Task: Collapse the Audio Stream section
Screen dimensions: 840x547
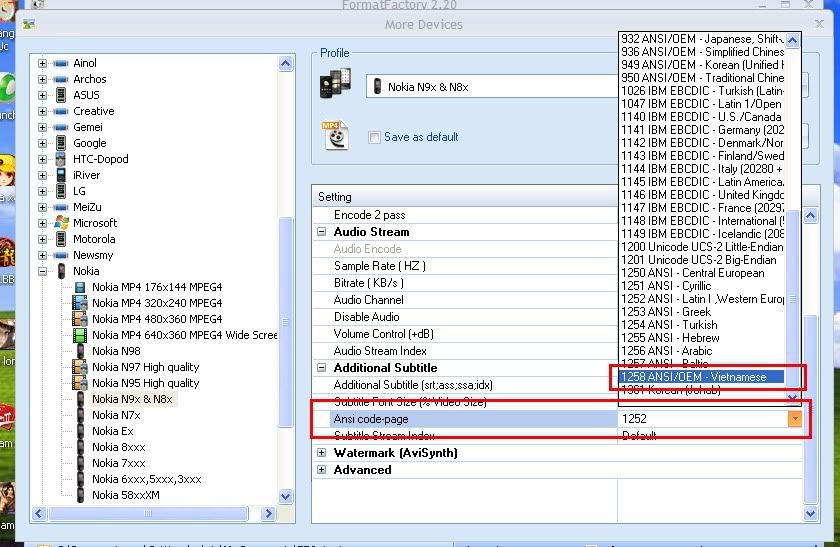Action: (321, 232)
